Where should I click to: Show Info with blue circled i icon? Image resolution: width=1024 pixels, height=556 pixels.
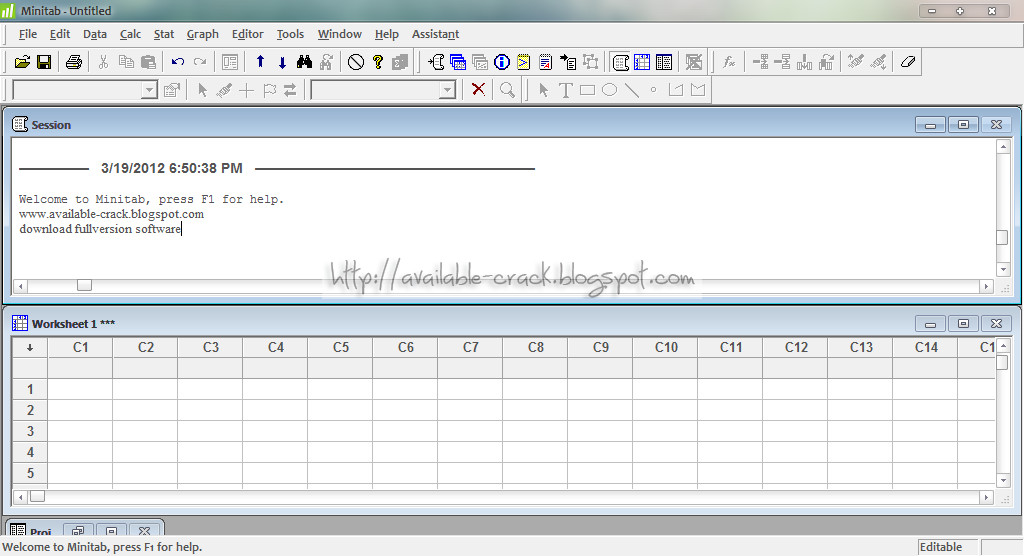point(502,62)
